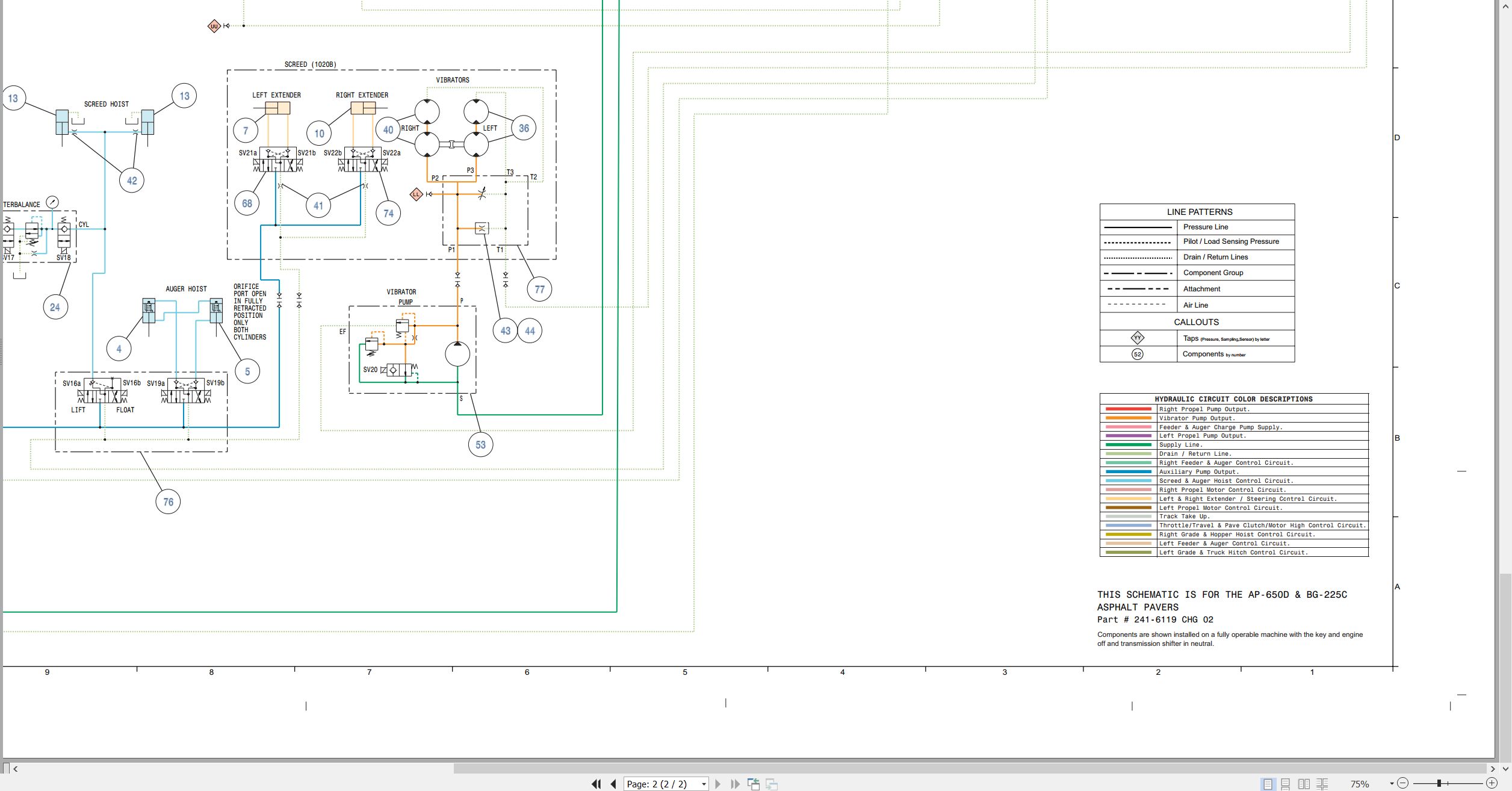The width and height of the screenshot is (1512, 791).
Task: Click component callout 53 circle
Action: tap(480, 445)
